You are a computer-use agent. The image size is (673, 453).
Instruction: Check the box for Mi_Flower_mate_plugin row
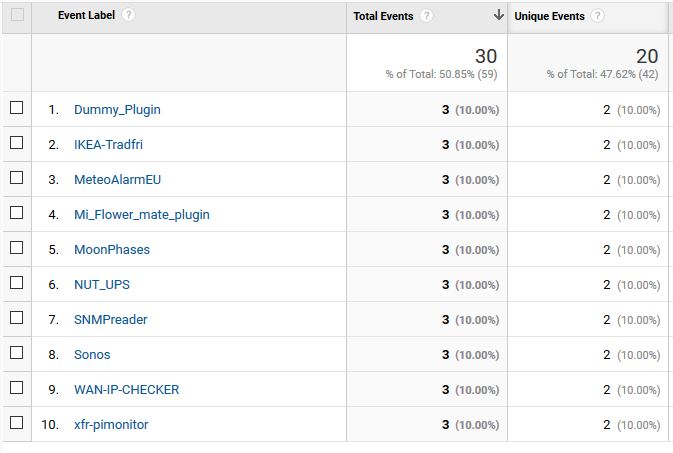click(16, 213)
